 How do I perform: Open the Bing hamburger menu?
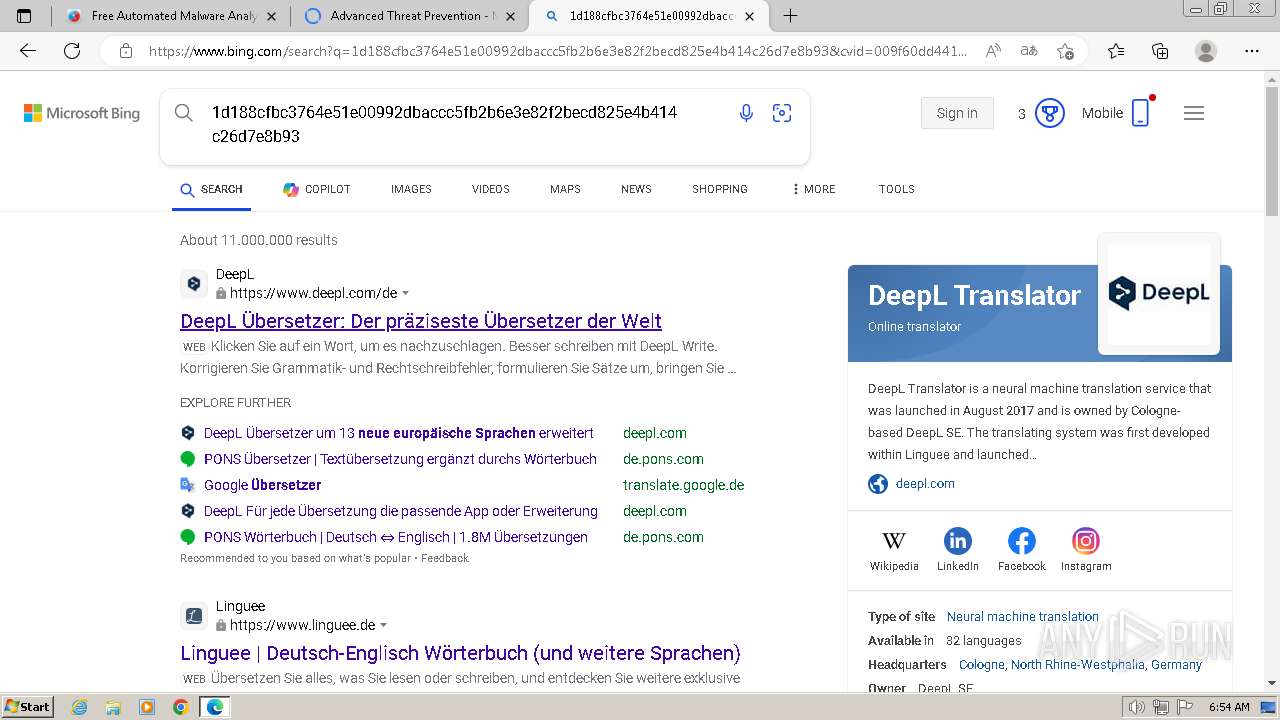(1194, 113)
